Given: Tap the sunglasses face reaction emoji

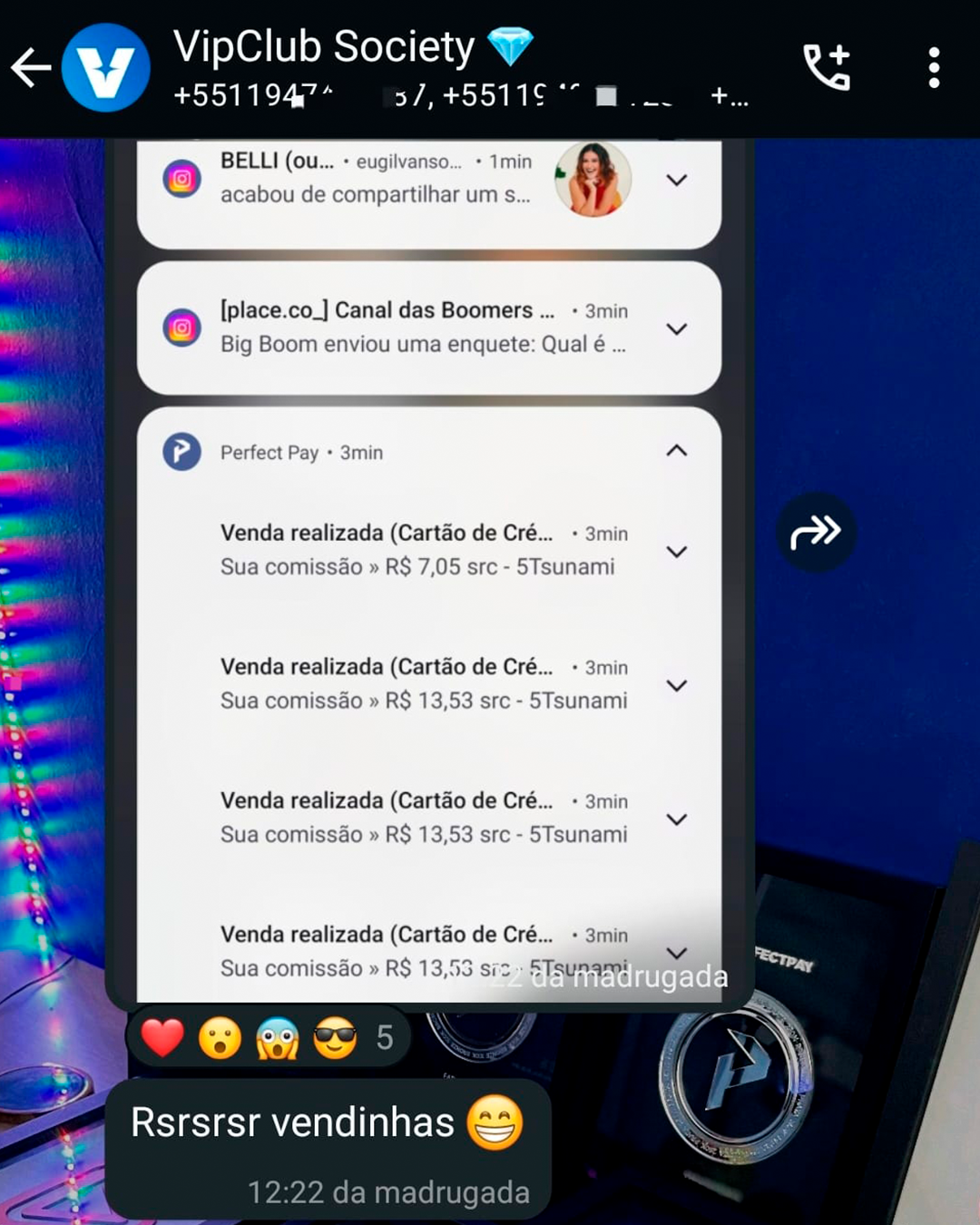Looking at the screenshot, I should coord(335,1038).
